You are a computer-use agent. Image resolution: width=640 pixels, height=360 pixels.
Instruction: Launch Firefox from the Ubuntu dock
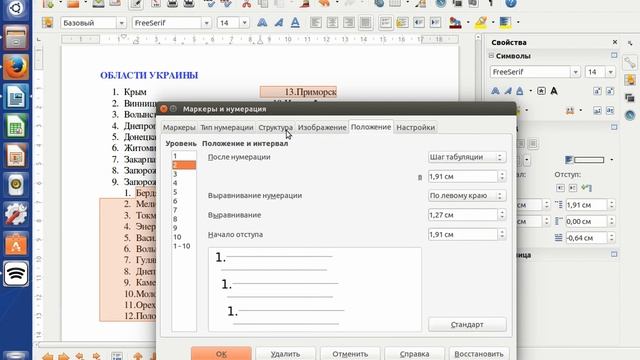click(x=16, y=67)
